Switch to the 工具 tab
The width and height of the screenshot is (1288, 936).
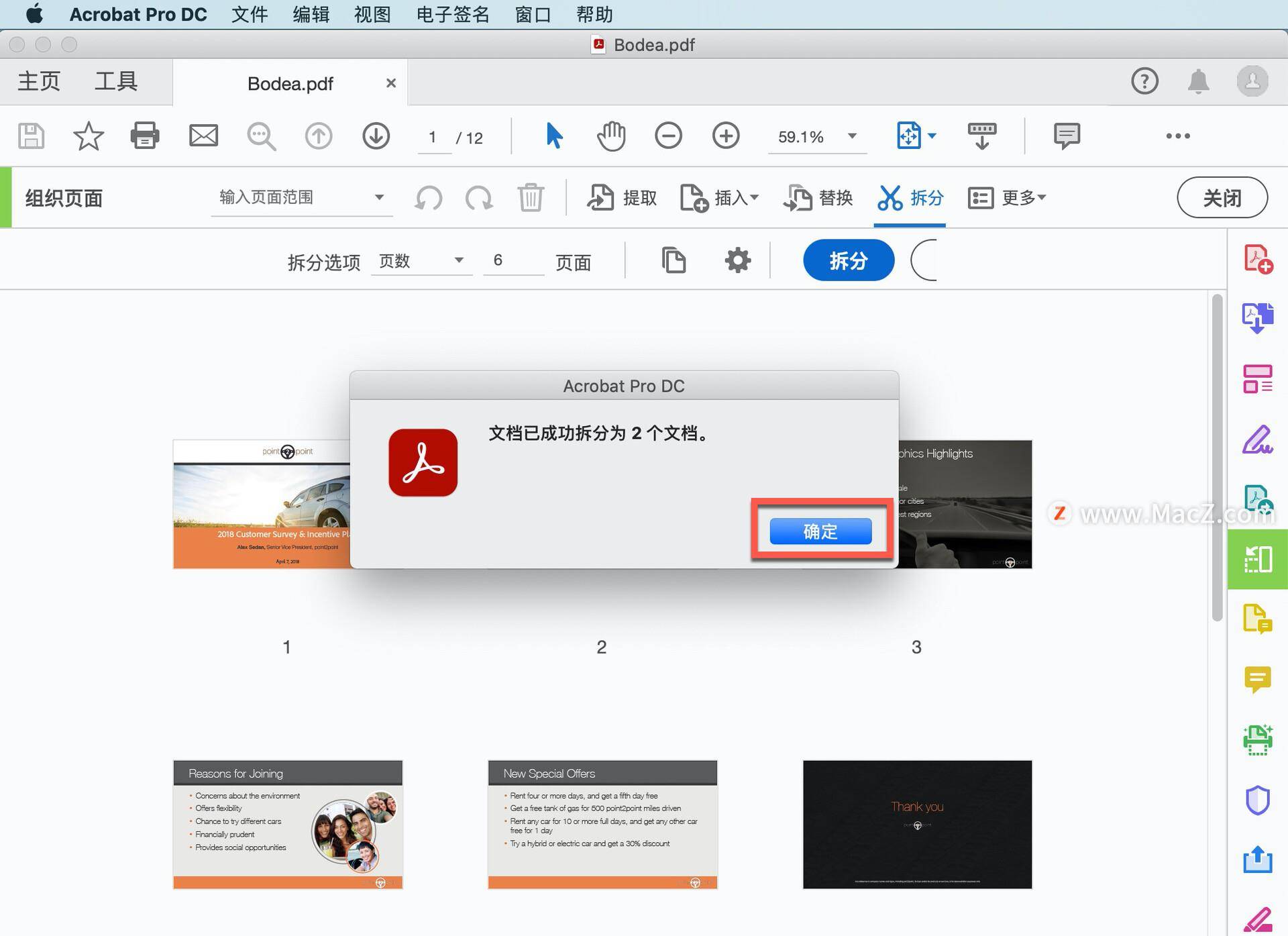(x=116, y=81)
